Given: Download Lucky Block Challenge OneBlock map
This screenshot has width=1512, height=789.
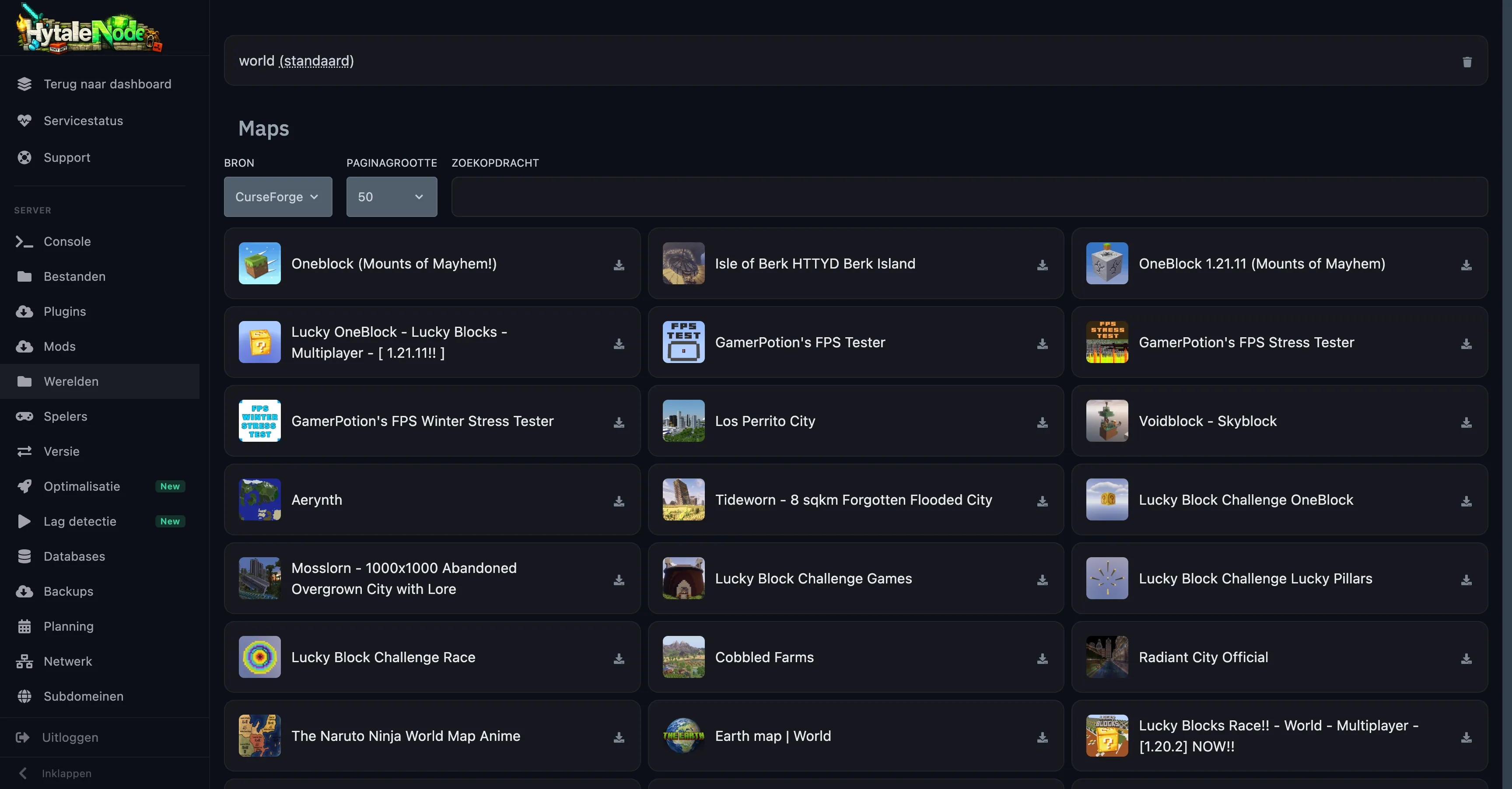Looking at the screenshot, I should coord(1466,501).
